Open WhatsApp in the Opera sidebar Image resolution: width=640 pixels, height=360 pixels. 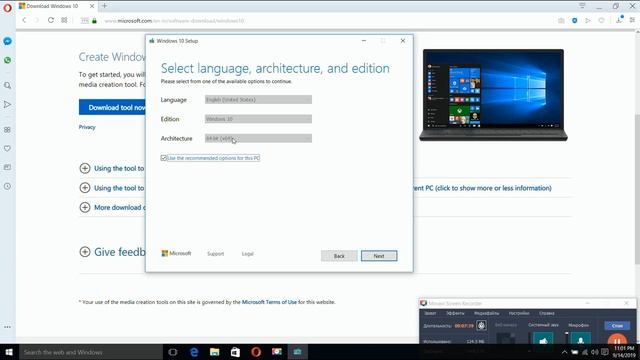point(7,60)
